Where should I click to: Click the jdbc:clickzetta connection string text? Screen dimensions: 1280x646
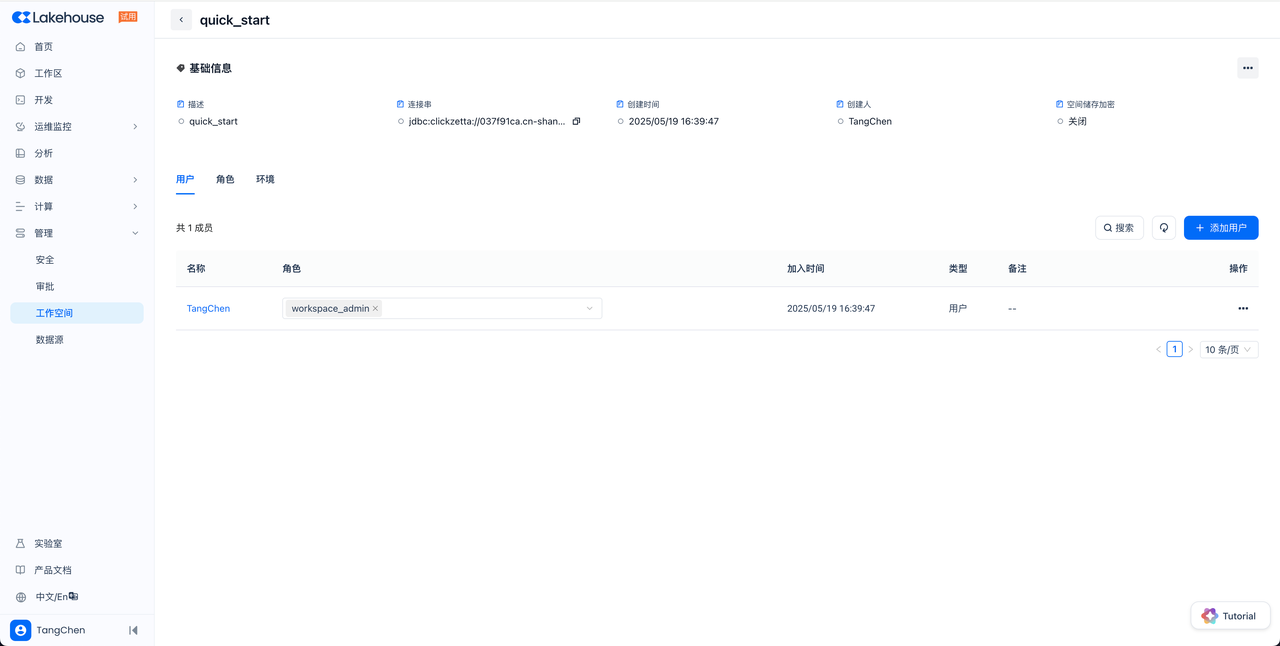click(x=487, y=121)
